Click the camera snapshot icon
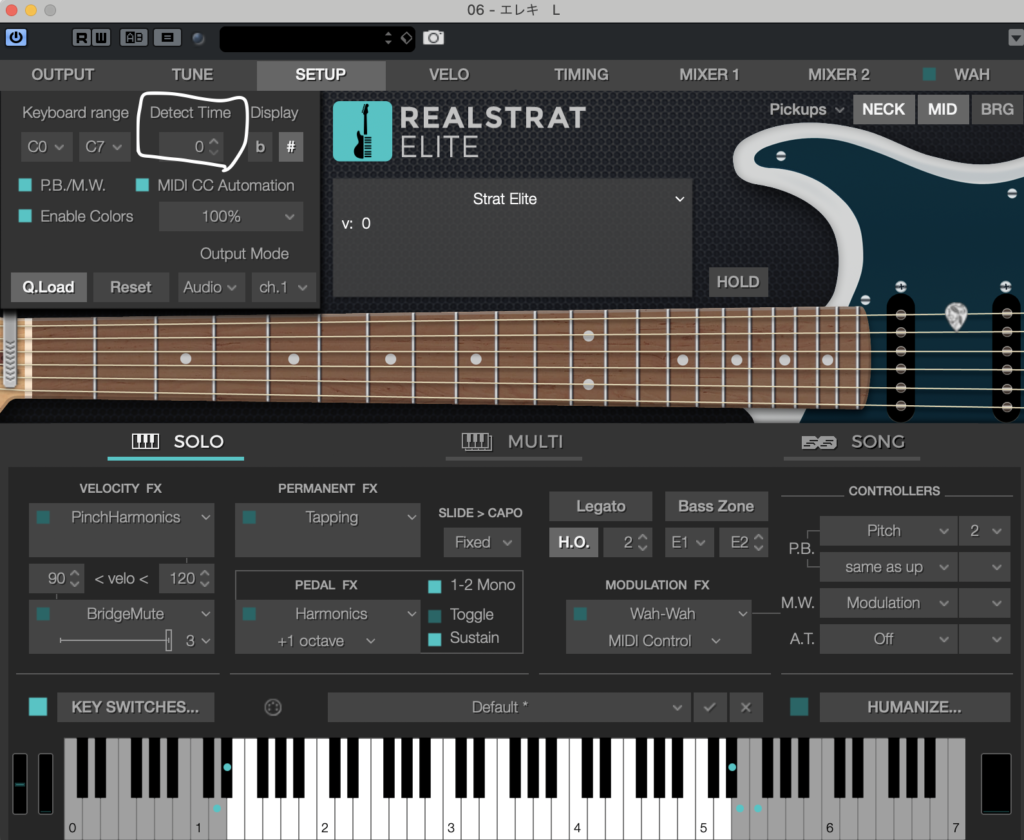 [433, 38]
